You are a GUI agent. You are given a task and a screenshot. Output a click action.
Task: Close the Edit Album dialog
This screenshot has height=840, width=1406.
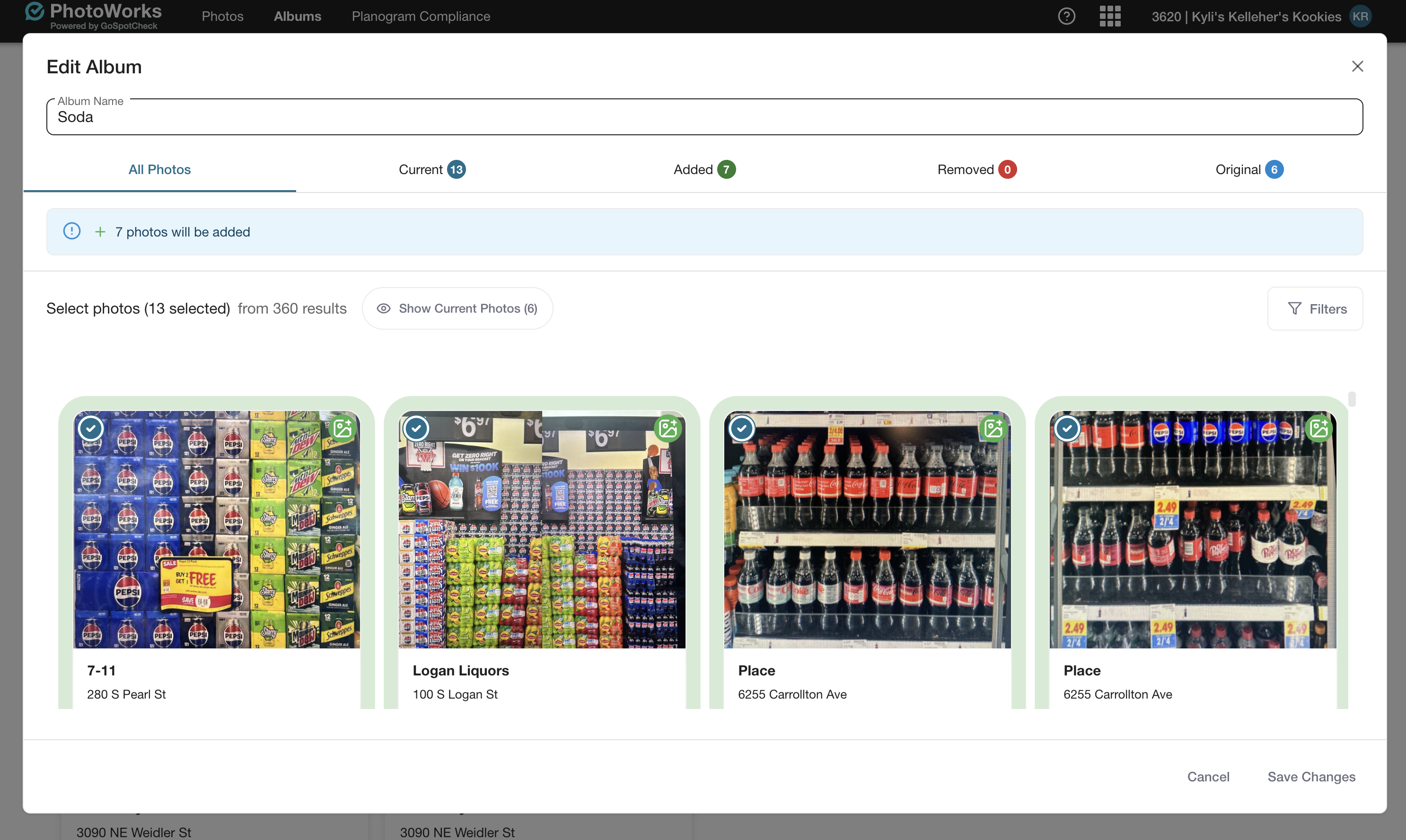1357,66
